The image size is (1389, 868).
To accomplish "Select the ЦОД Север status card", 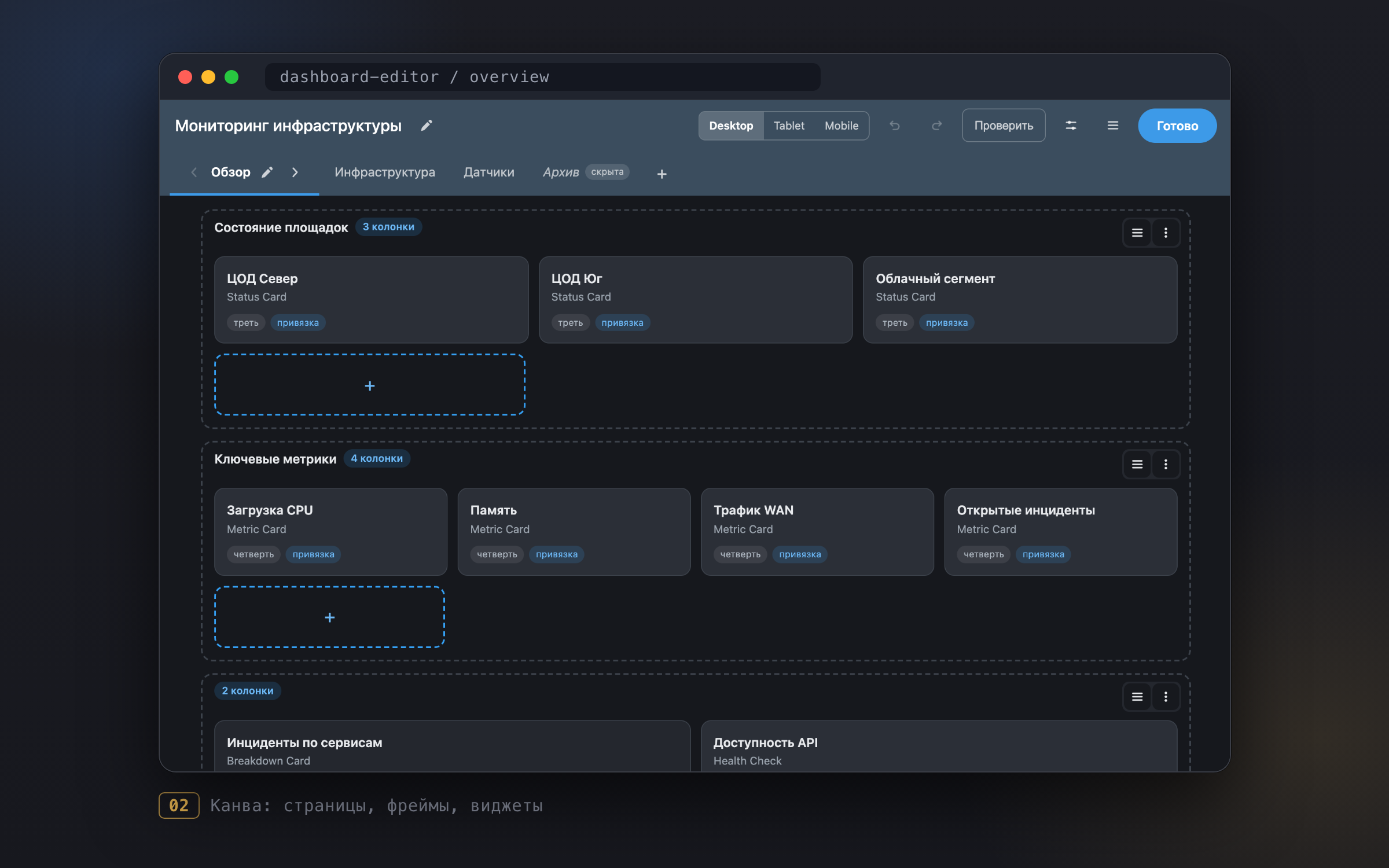I will point(372,300).
